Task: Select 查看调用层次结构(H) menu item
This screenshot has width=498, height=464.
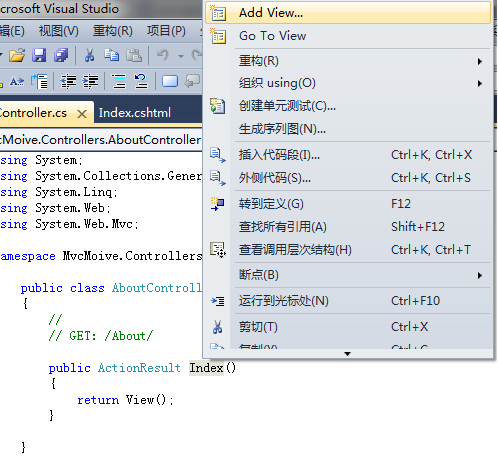Action: coord(348,250)
